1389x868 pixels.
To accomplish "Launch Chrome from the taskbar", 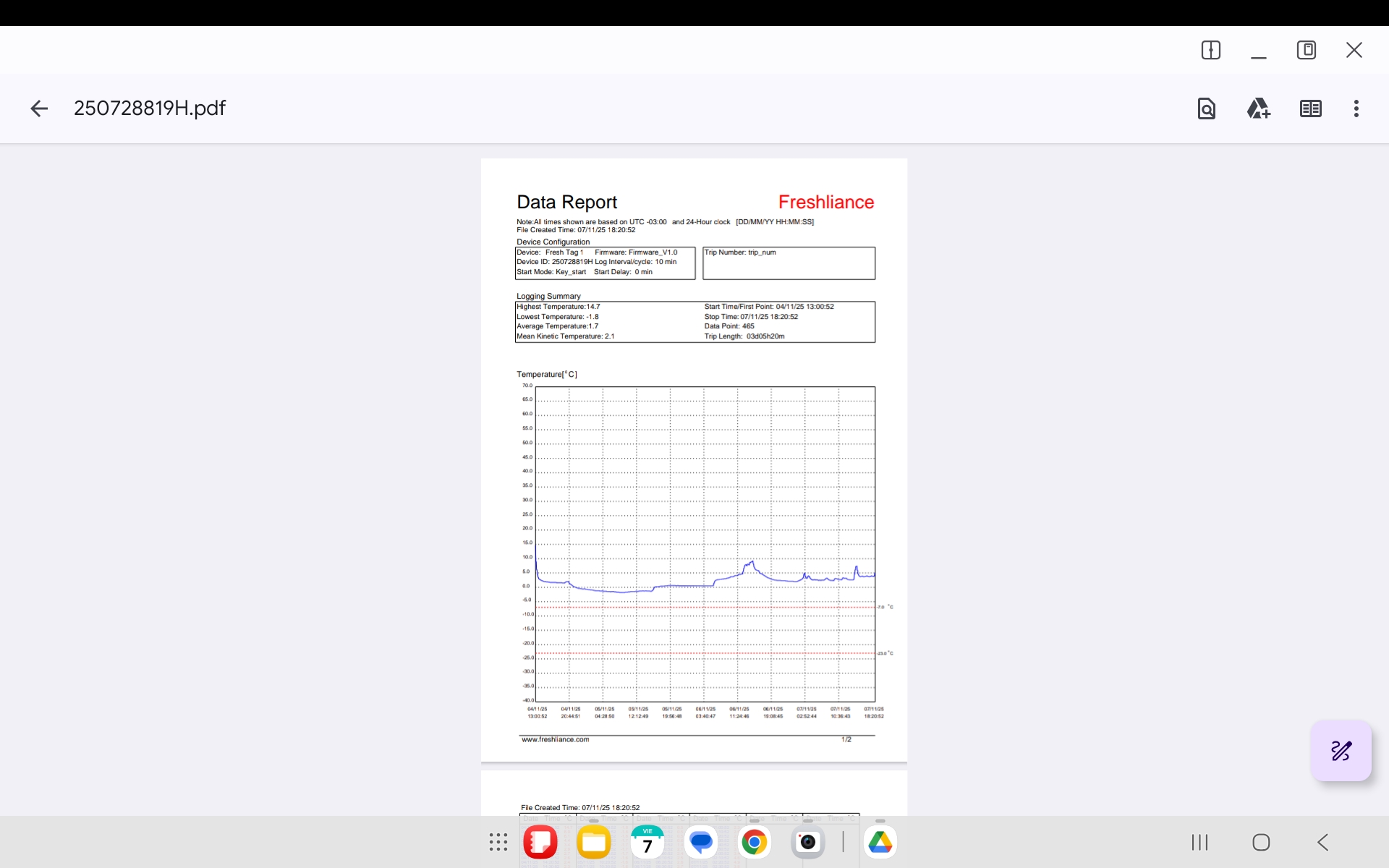I will coord(754,842).
